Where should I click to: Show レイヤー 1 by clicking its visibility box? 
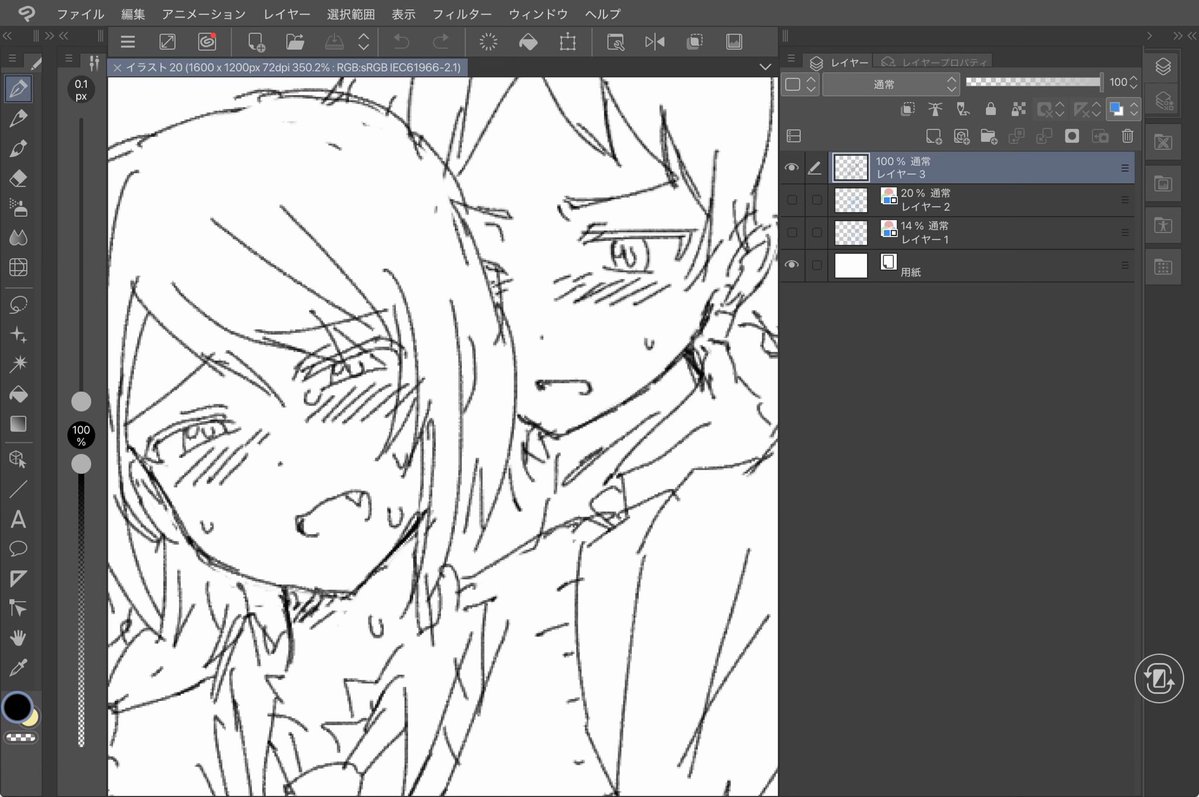tap(792, 233)
